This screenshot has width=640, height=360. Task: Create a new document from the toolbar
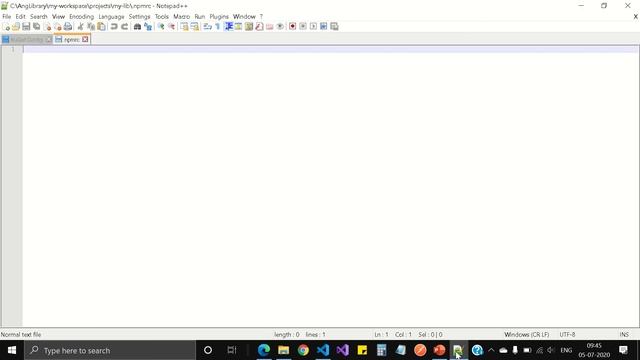coord(6,27)
